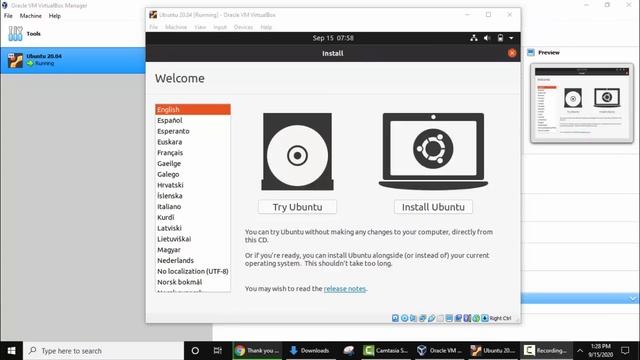Select No localization (UTF-8) language option
640x360 pixels.
[193, 271]
